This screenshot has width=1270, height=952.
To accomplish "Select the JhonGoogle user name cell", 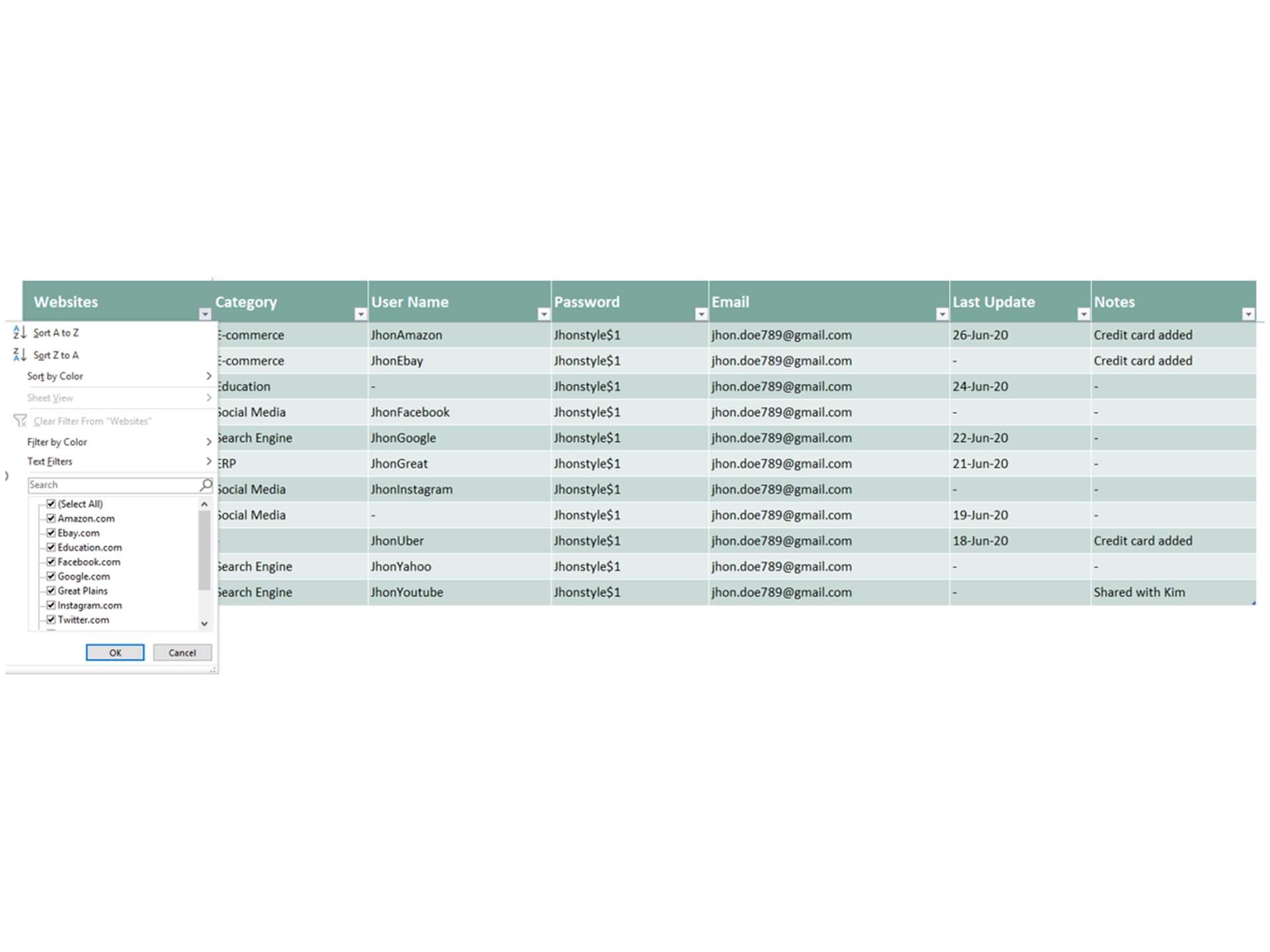I will (459, 438).
